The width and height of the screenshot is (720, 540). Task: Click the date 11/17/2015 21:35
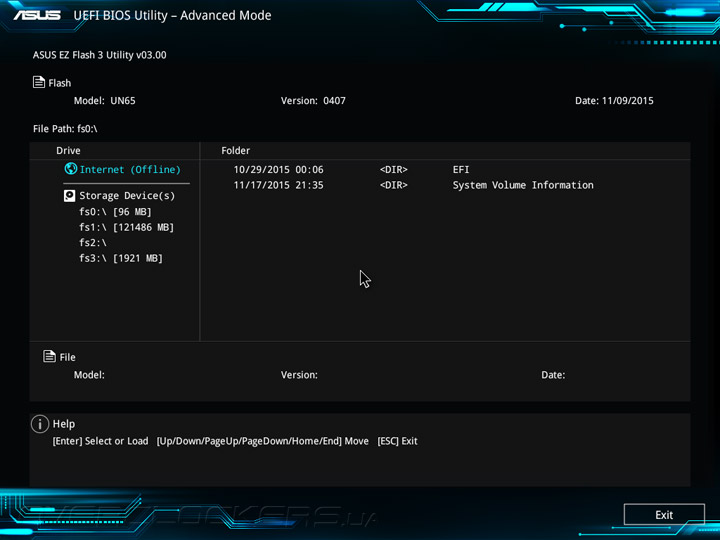(x=279, y=185)
